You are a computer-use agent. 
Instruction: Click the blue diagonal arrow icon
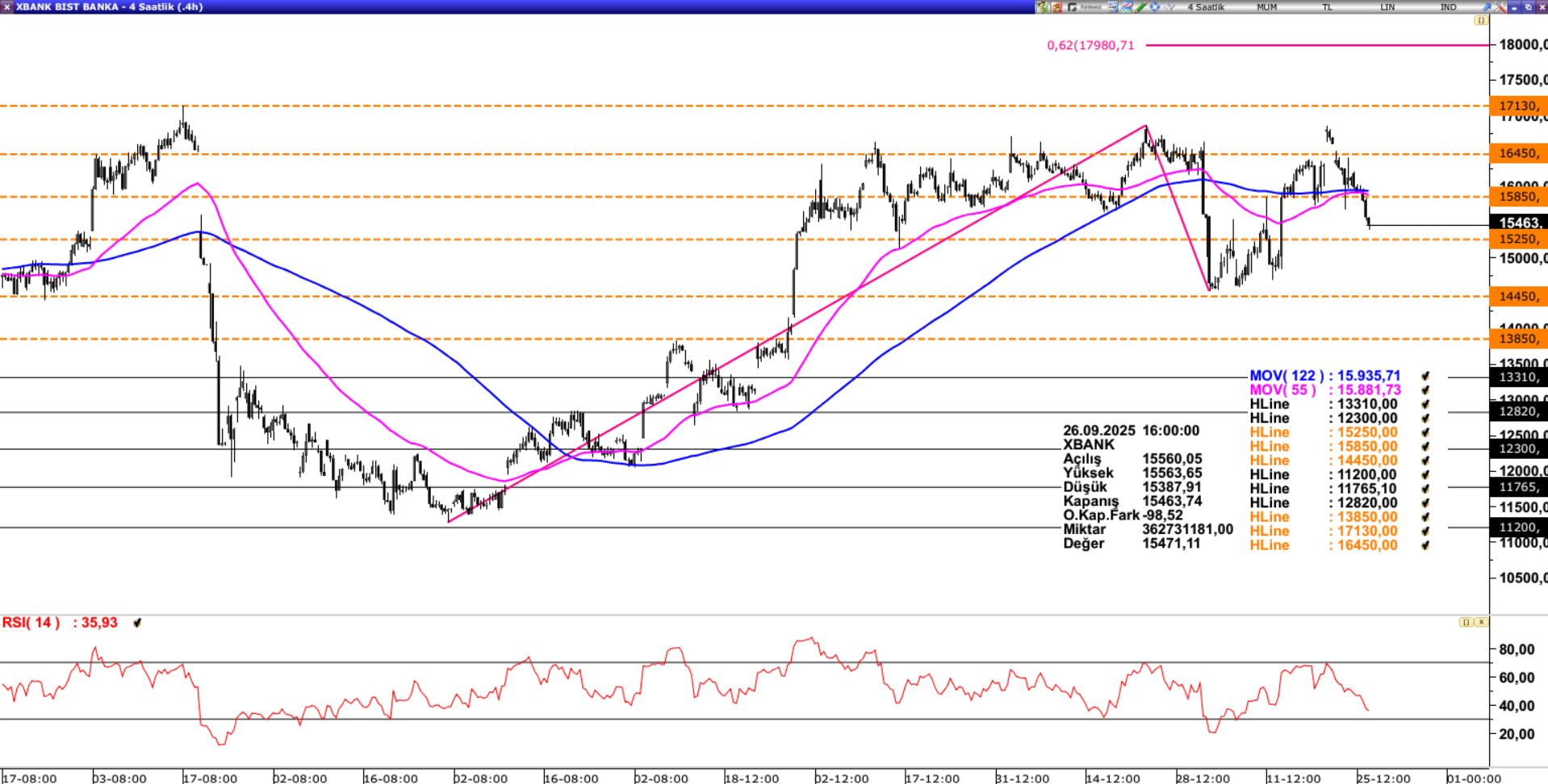click(x=1486, y=6)
